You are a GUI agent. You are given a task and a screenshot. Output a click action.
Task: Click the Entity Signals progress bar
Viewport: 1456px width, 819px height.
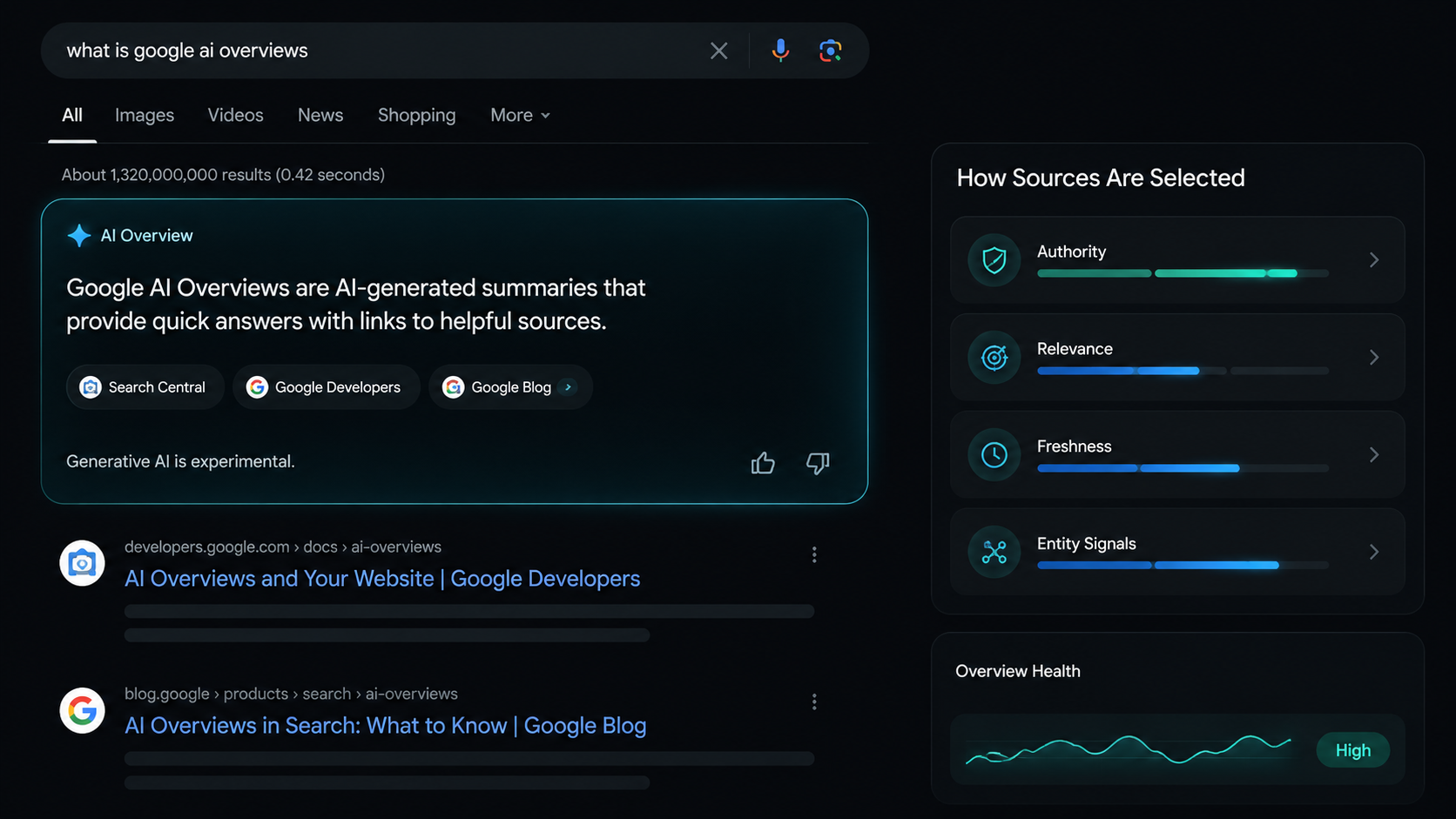pyautogui.click(x=1183, y=566)
